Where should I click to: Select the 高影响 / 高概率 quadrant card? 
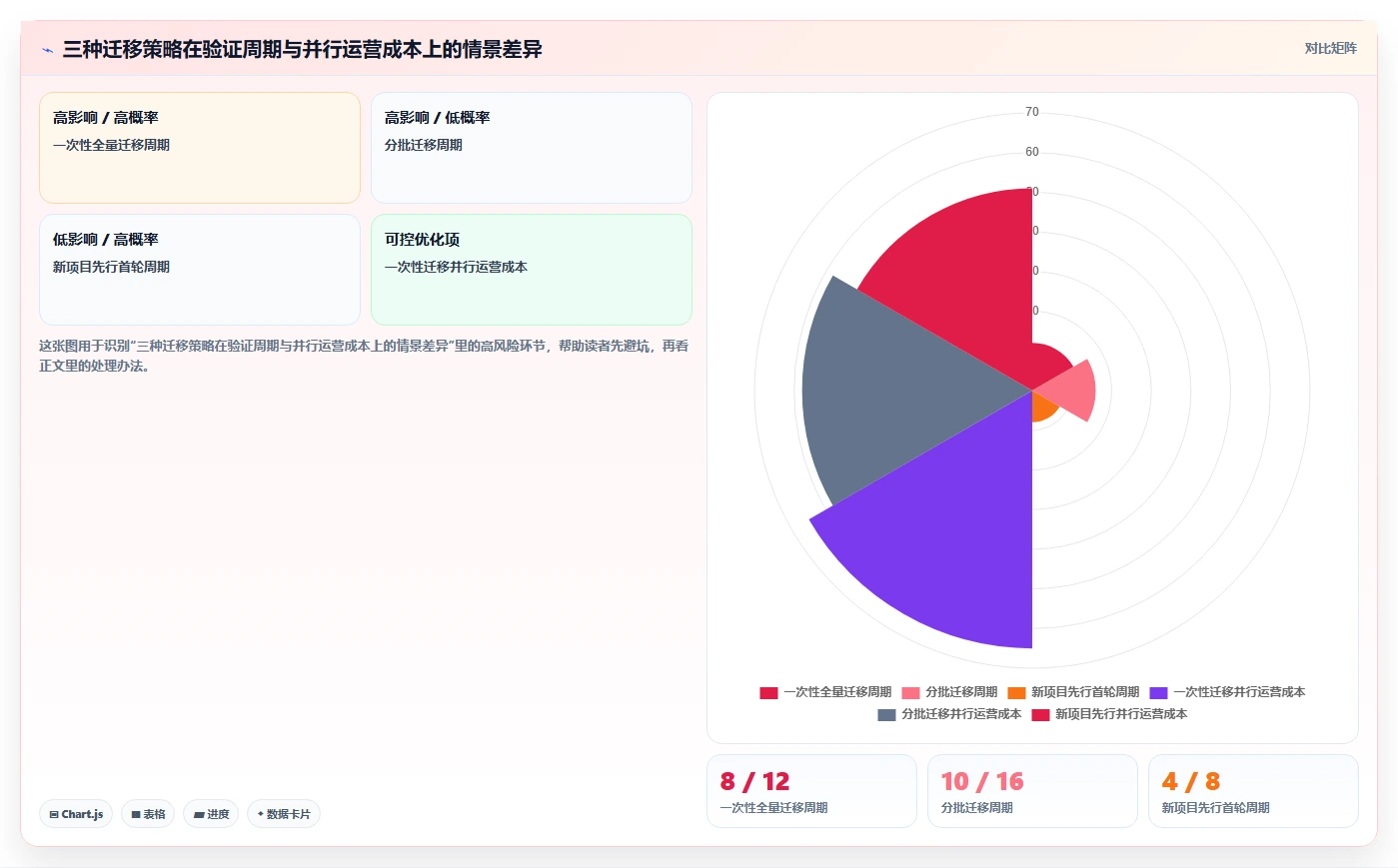point(200,148)
